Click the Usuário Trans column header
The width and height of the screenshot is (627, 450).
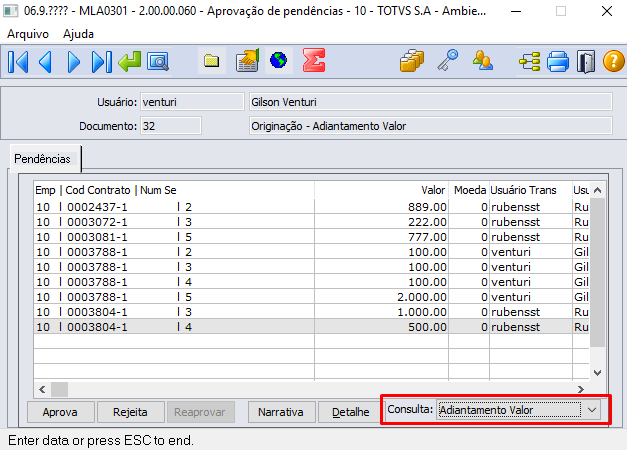tap(531, 190)
